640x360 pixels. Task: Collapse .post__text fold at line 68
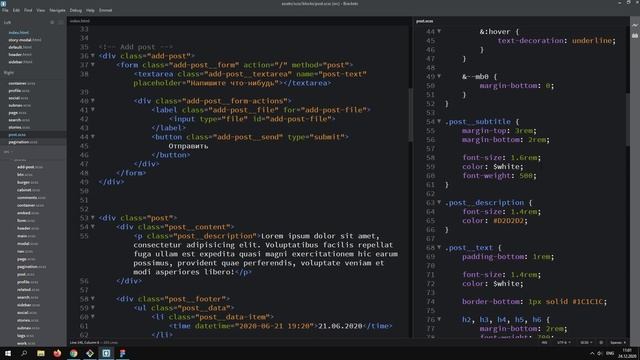click(x=439, y=247)
